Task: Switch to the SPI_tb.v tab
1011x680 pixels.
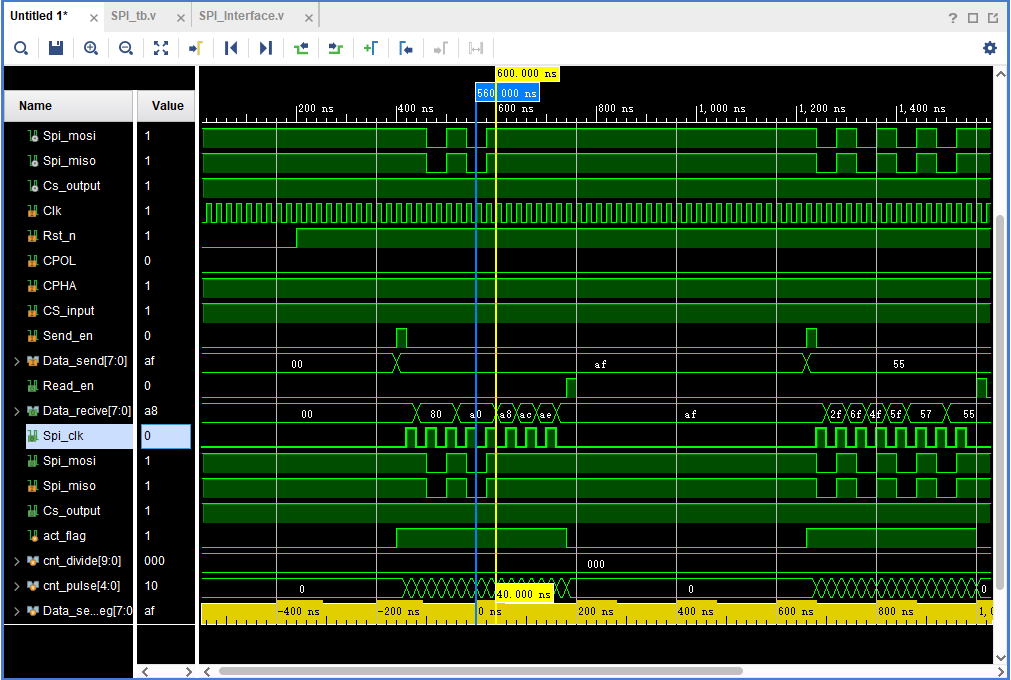Action: tap(133, 16)
